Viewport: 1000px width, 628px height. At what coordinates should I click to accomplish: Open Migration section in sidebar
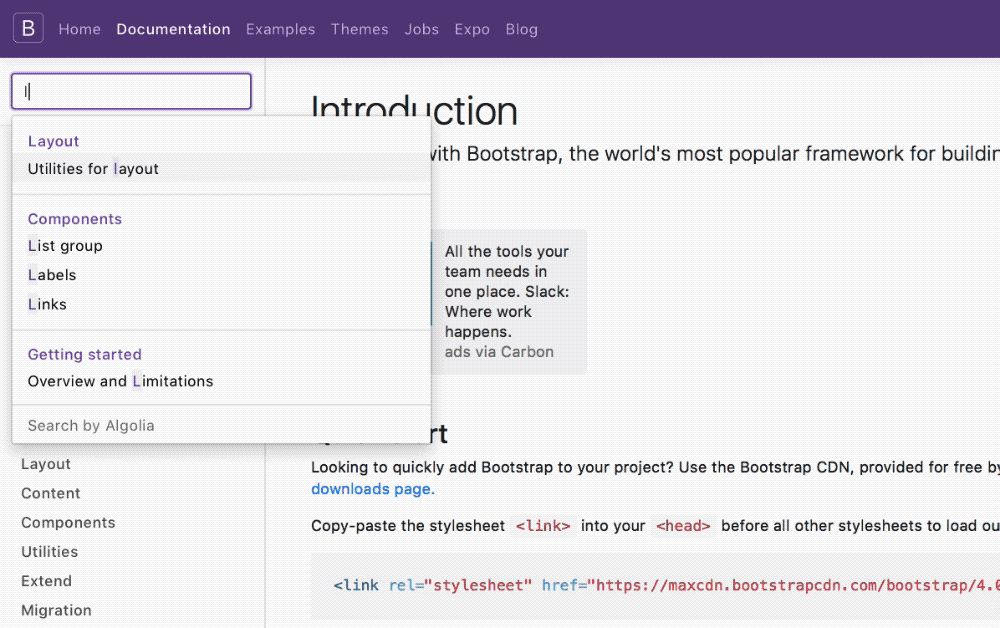[56, 611]
